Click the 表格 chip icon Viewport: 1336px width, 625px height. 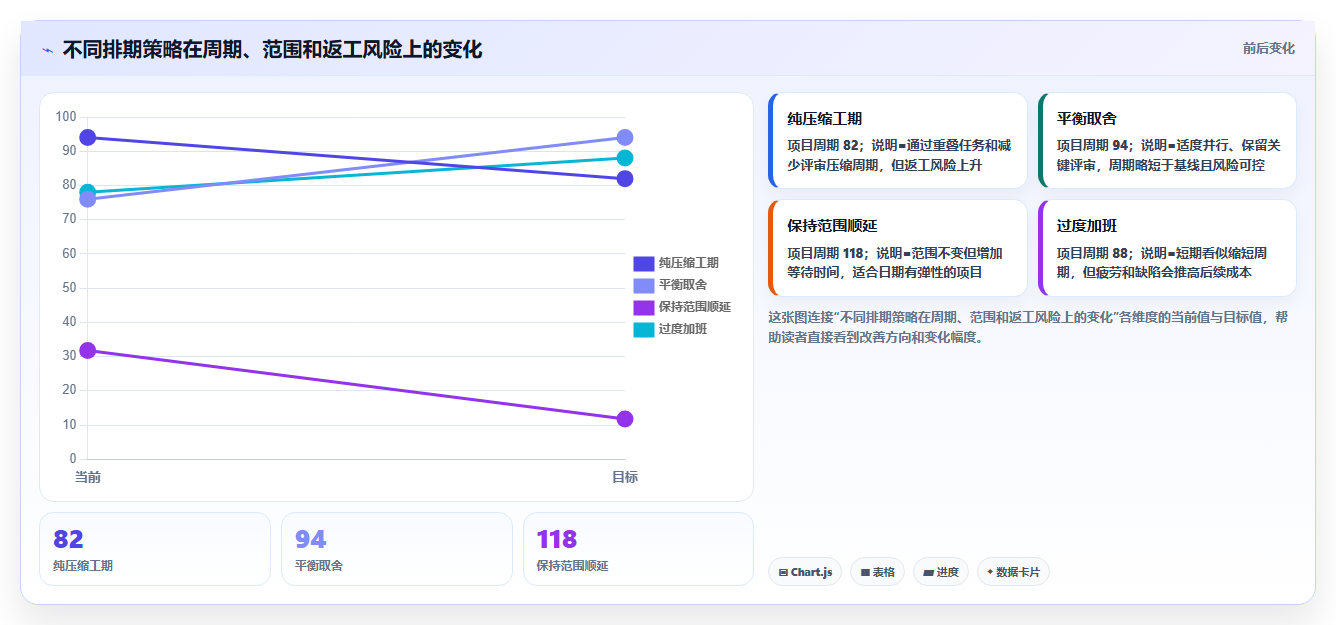[x=865, y=572]
